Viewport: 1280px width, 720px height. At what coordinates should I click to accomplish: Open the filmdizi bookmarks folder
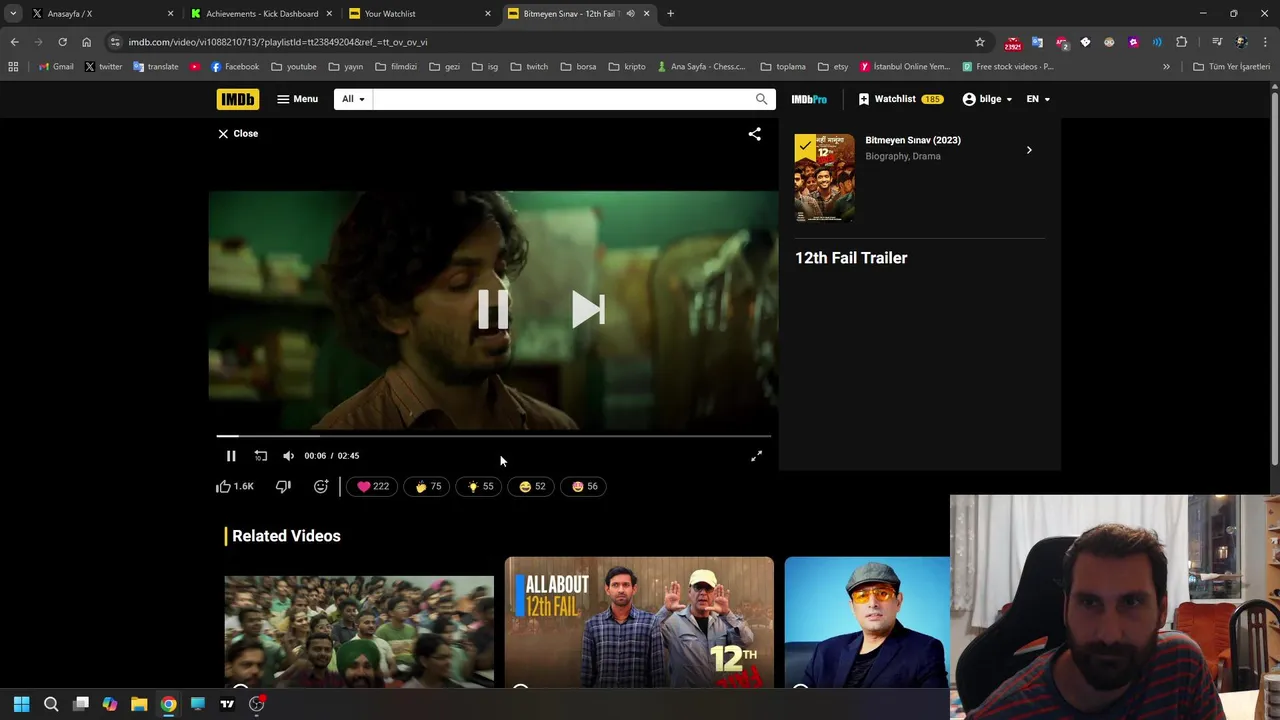click(397, 67)
